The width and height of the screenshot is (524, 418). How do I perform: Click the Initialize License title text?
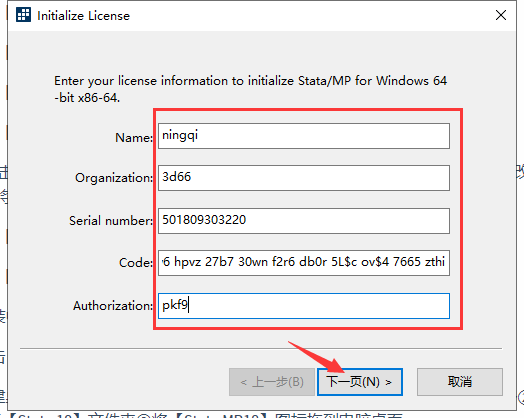coord(83,16)
